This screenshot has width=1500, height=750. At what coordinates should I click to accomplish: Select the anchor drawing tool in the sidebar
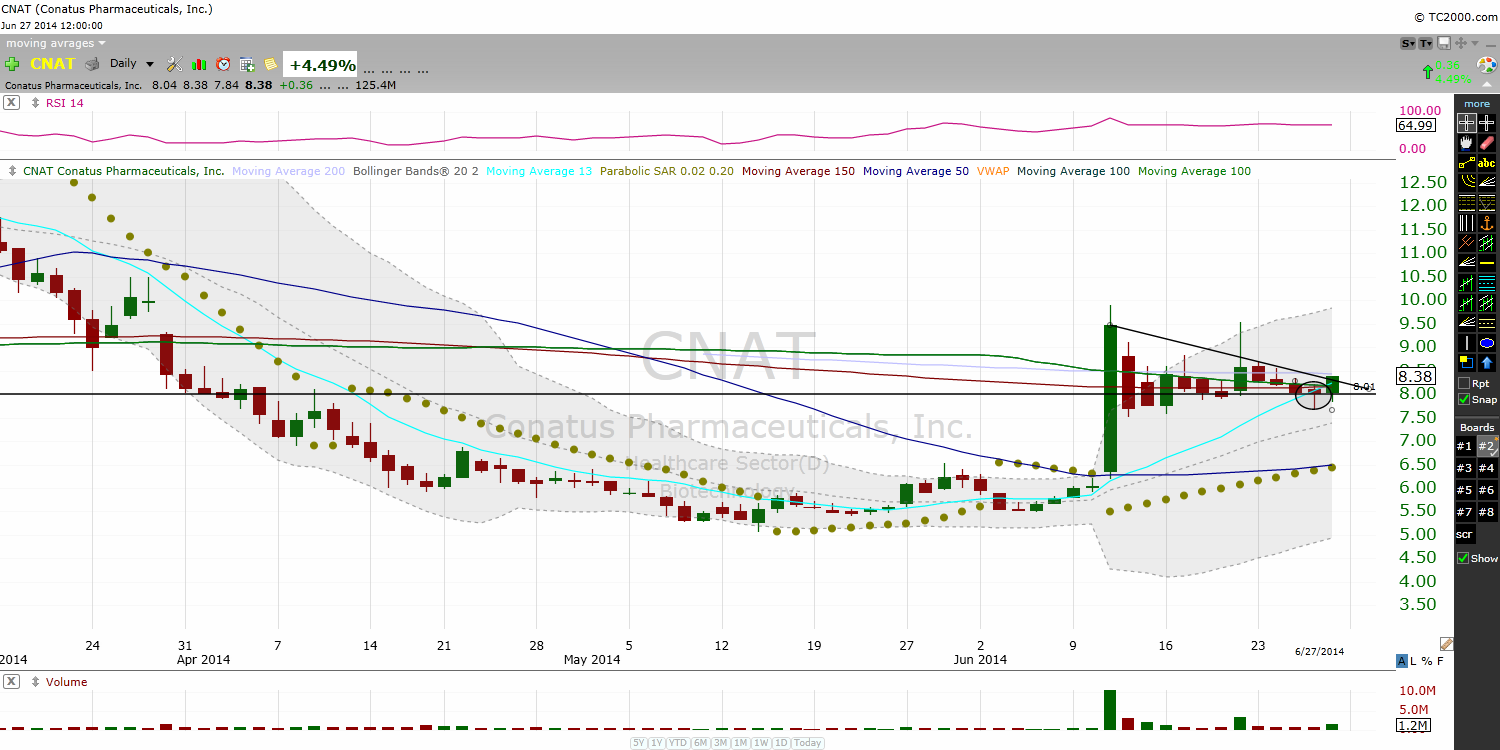coord(1488,224)
